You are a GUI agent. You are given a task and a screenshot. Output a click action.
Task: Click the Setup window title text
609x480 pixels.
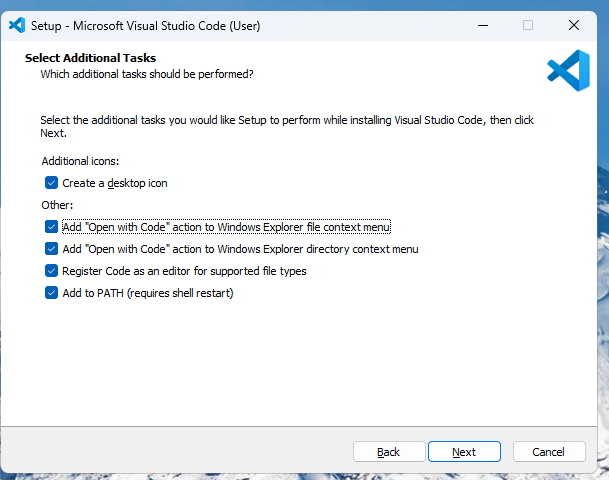coord(146,26)
